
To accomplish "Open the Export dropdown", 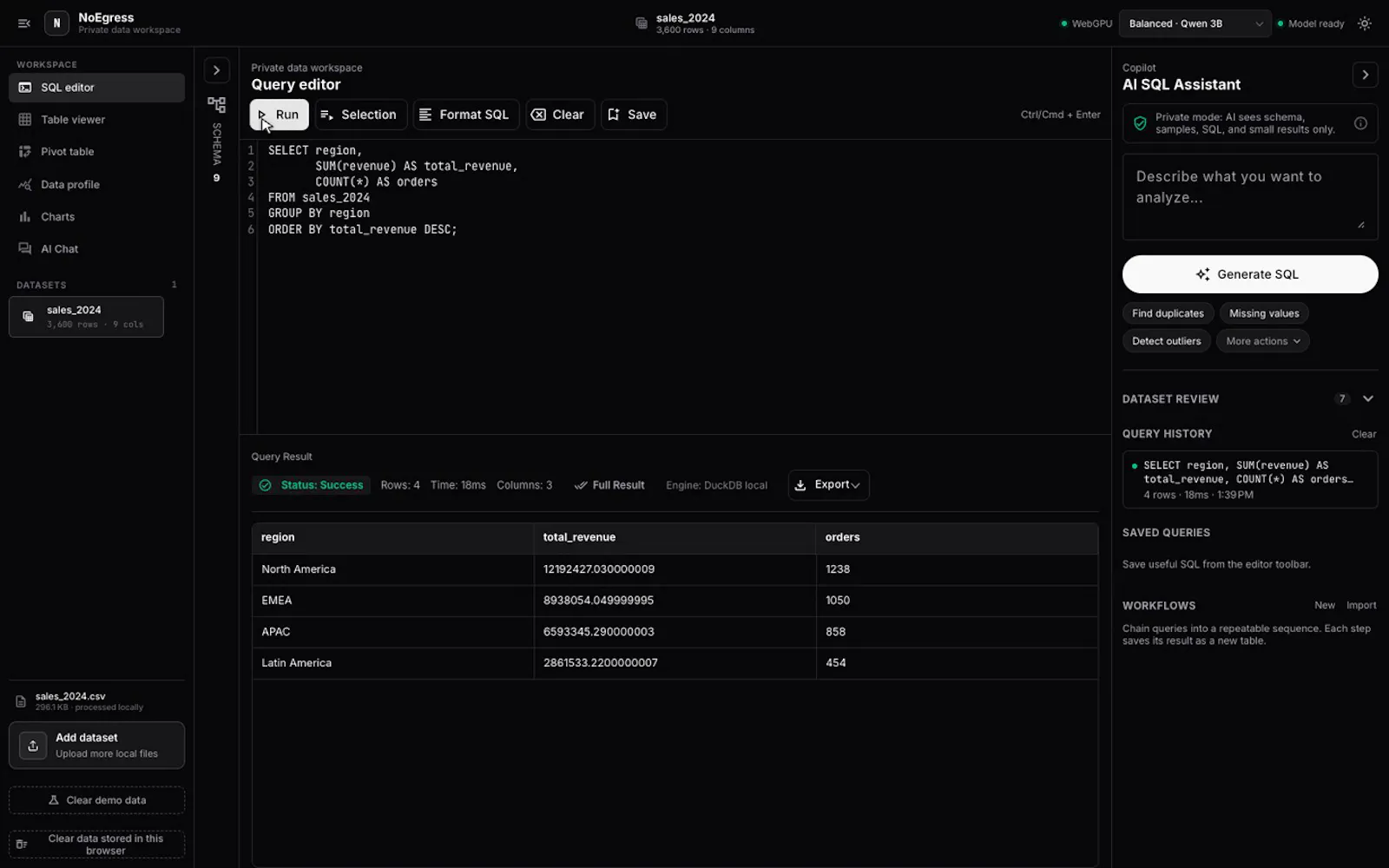I will pos(828,485).
